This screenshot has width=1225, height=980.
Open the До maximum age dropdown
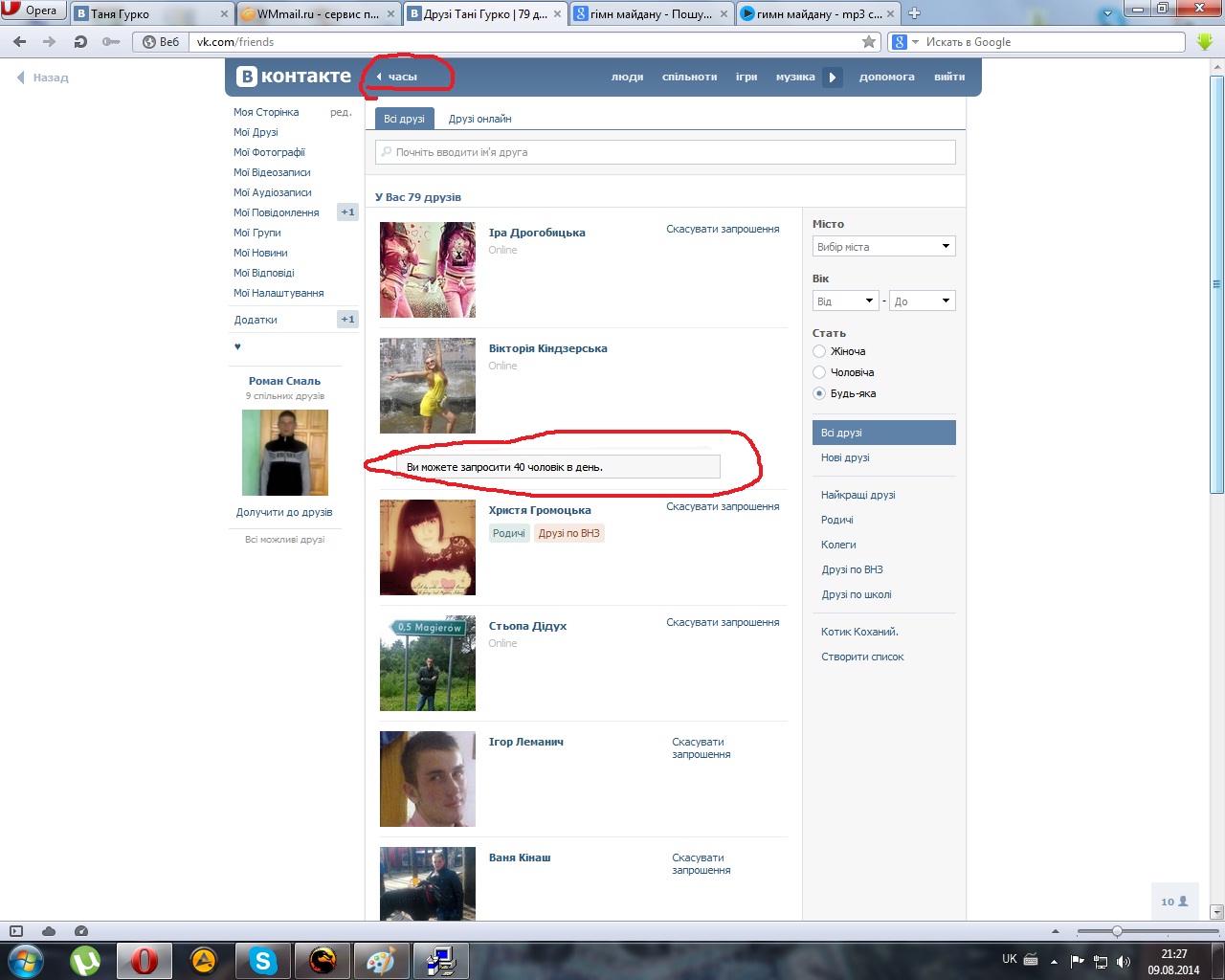coord(923,301)
